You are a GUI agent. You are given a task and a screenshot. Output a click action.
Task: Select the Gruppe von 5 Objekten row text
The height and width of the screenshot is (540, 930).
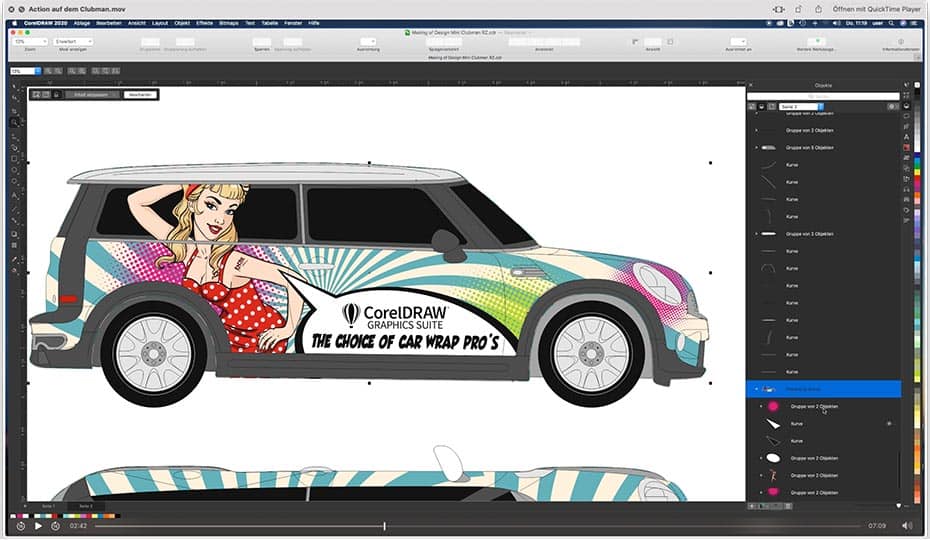pos(810,147)
